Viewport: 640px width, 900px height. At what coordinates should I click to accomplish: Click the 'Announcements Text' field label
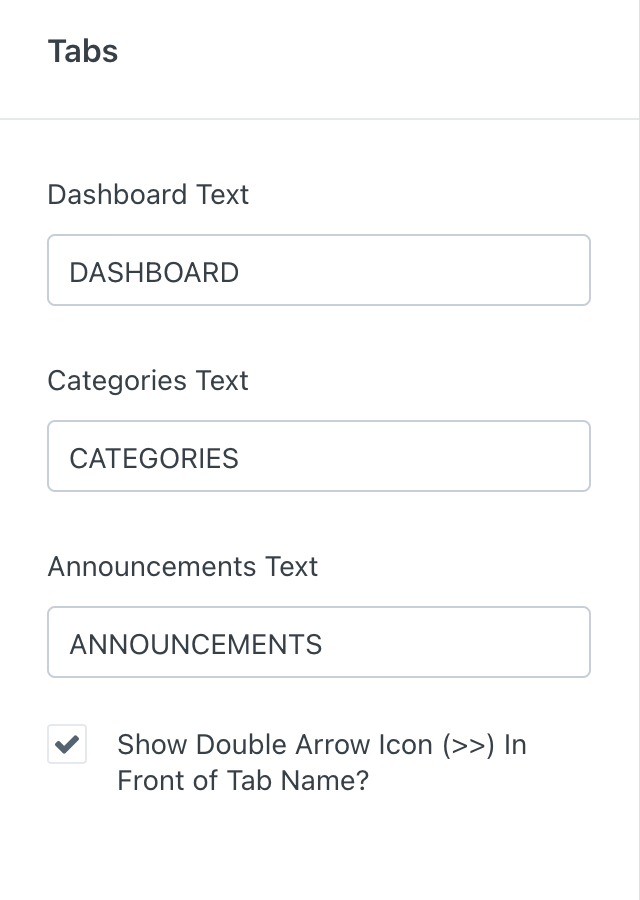click(183, 566)
